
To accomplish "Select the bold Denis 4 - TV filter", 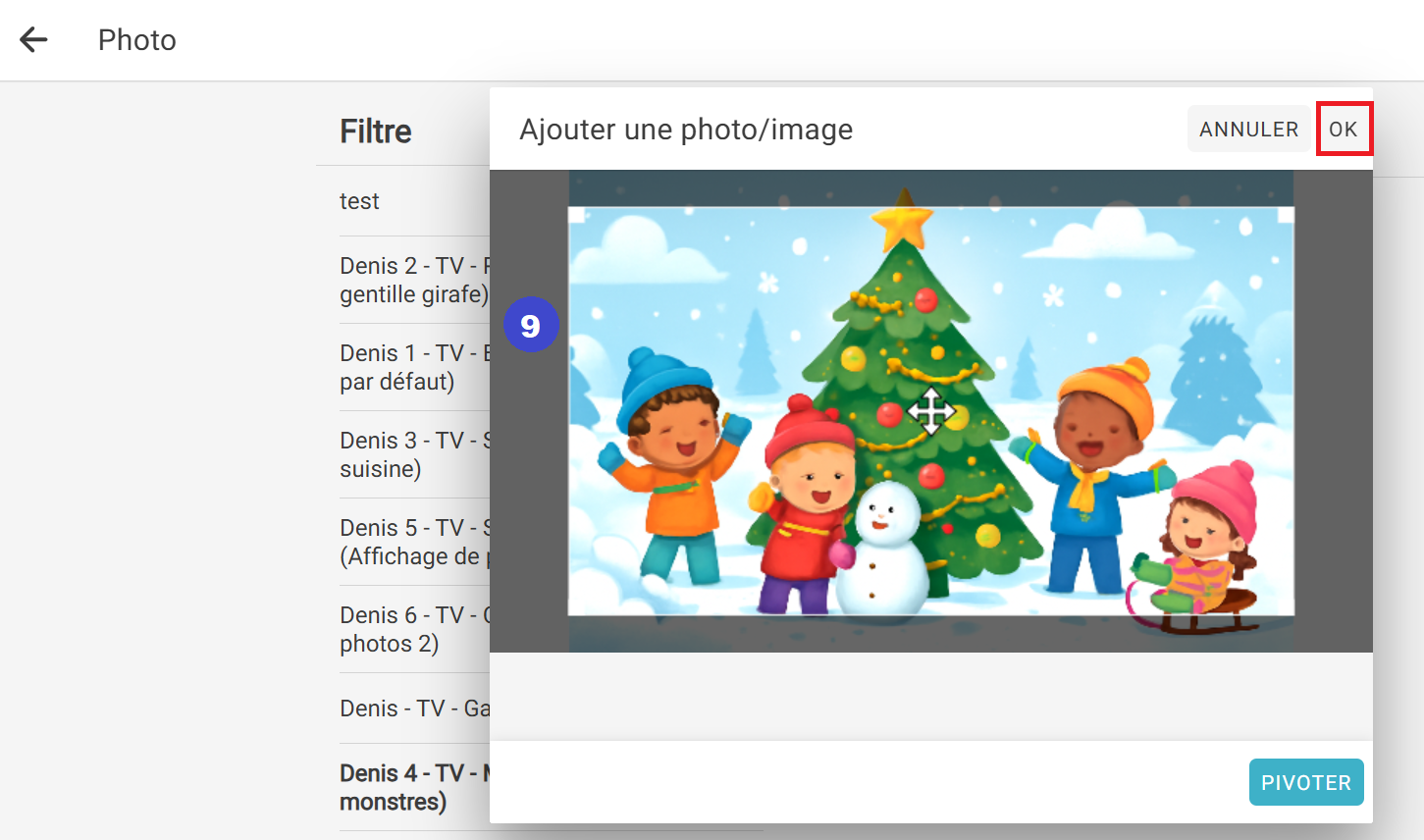I will click(x=414, y=787).
